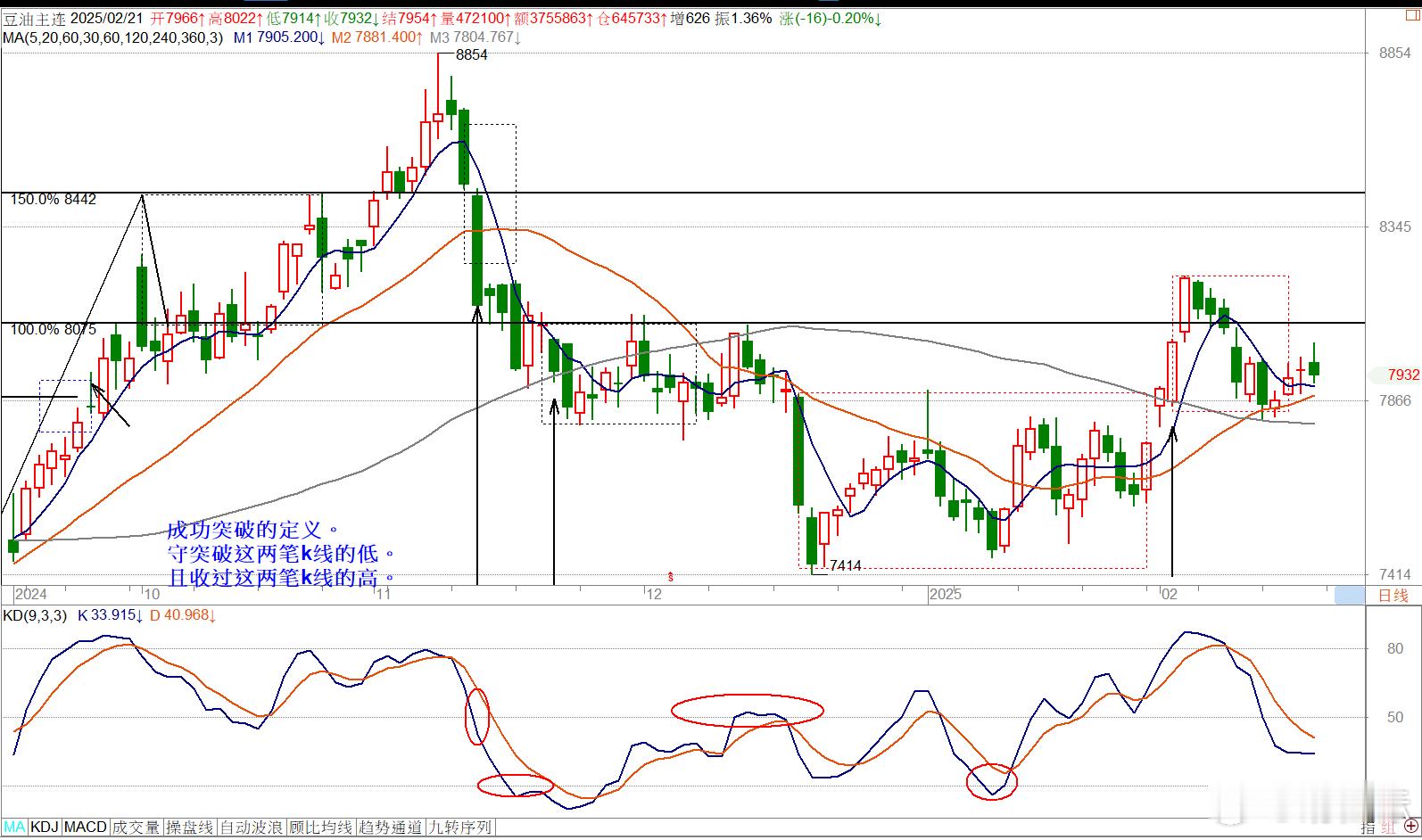1422x840 pixels.
Task: Click the 结7954 settlement text
Action: [x=408, y=18]
